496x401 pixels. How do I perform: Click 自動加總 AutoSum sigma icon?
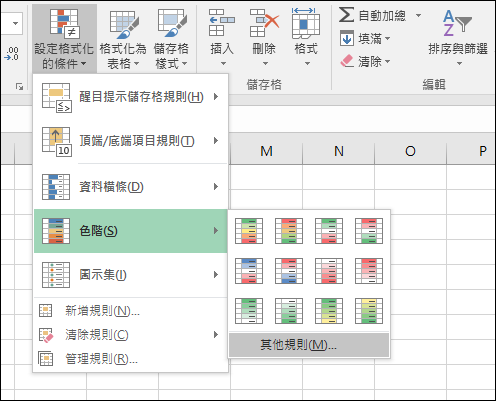(x=346, y=15)
